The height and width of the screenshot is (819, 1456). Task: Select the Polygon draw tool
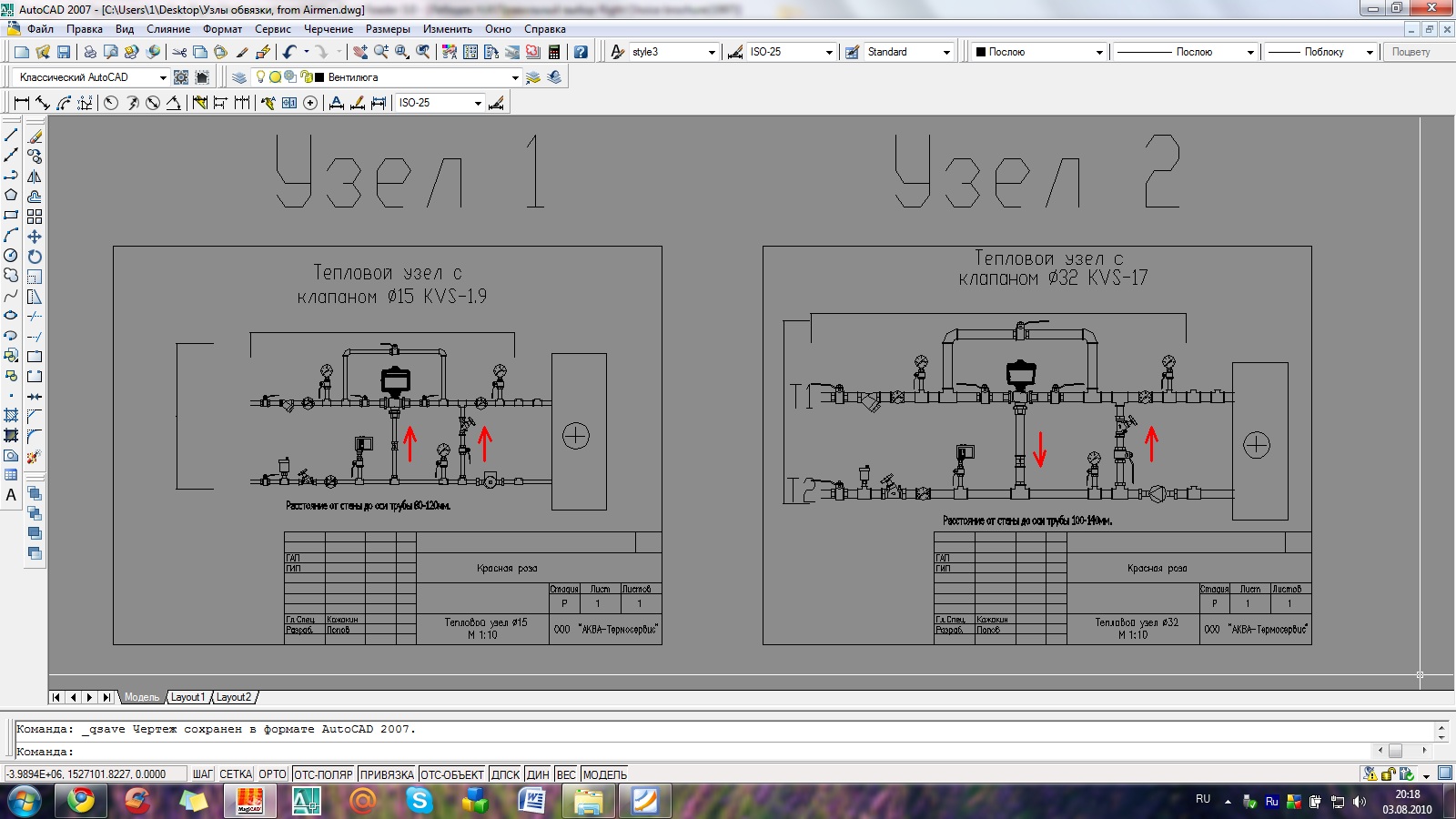[11, 196]
